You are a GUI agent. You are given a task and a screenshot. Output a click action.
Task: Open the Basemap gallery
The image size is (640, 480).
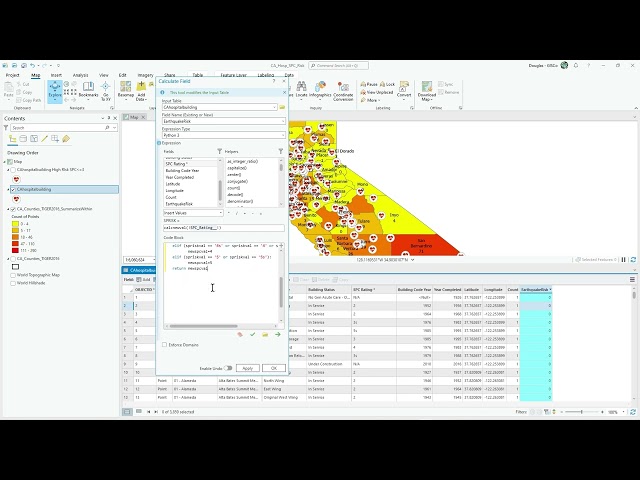(x=125, y=91)
